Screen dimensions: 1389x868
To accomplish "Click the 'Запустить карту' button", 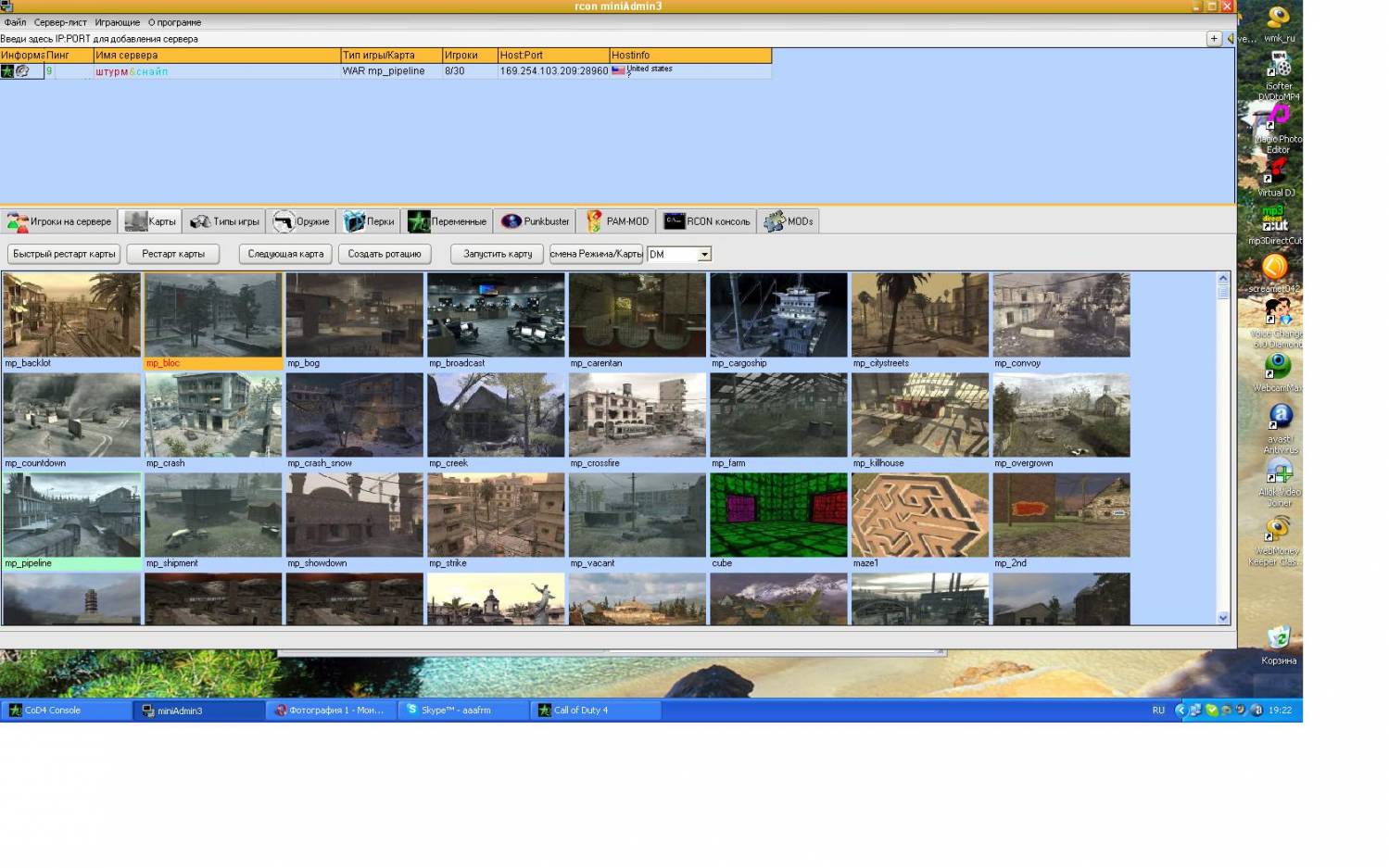I will (x=498, y=254).
